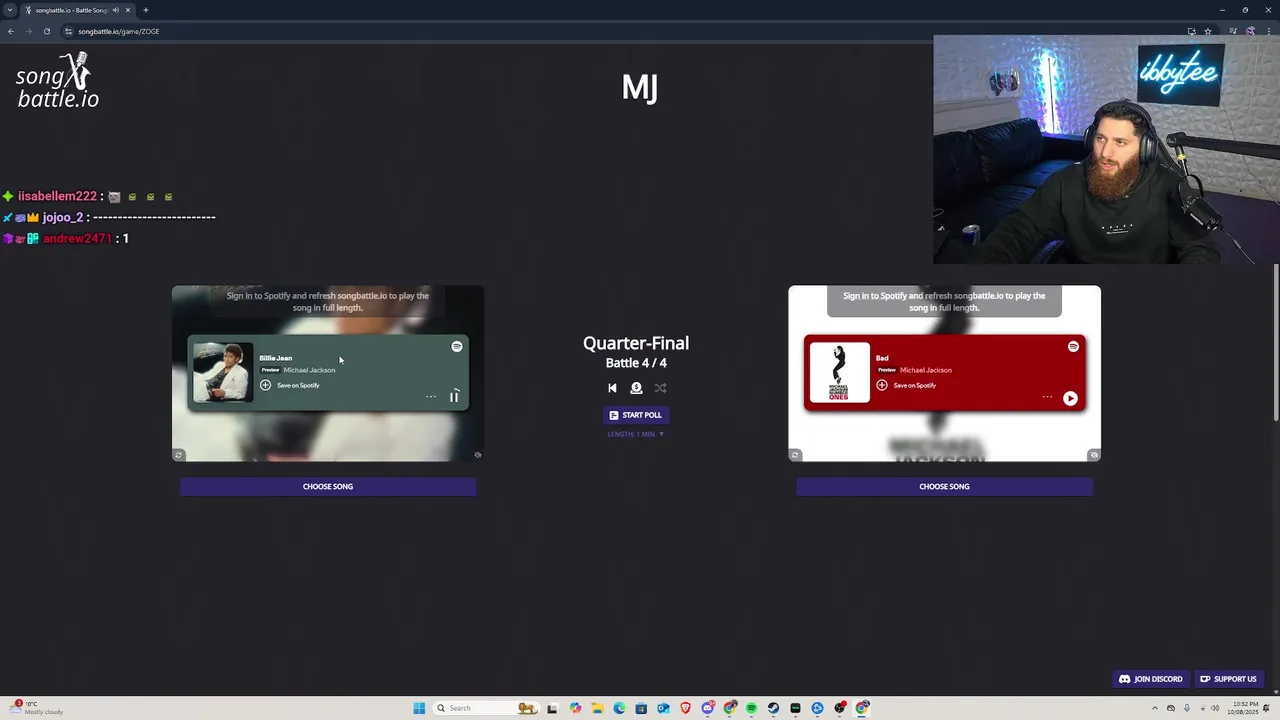This screenshot has width=1280, height=720.
Task: Open Spotify logo on Billie Jean card
Action: pyautogui.click(x=457, y=346)
